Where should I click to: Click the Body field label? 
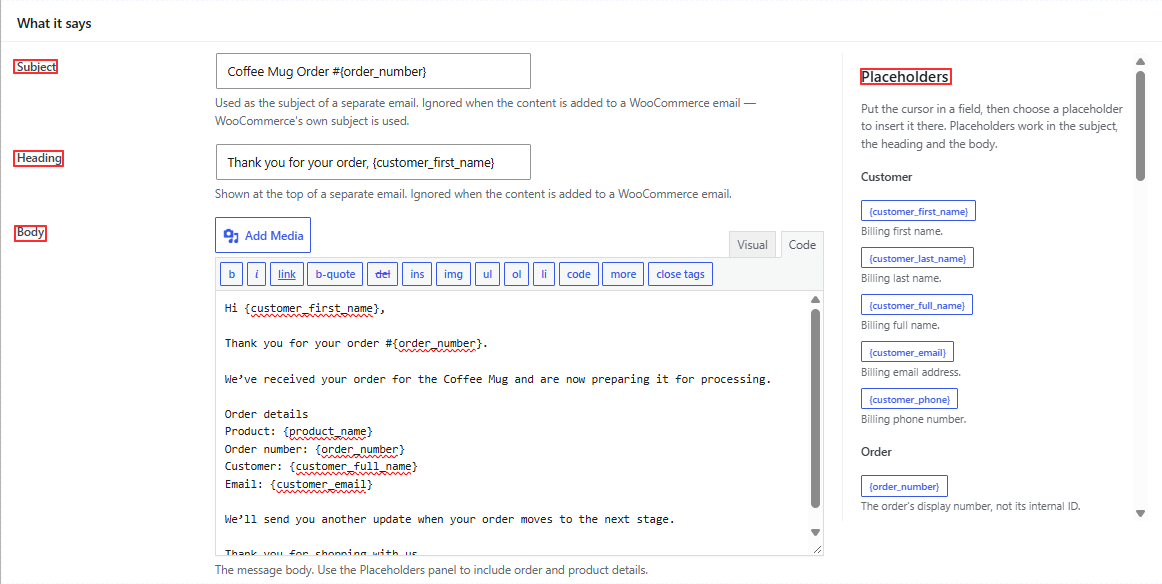30,232
